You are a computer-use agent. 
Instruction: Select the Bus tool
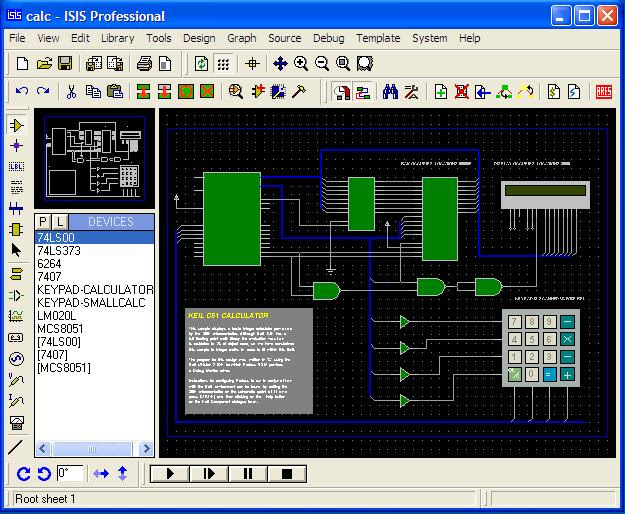click(16, 208)
